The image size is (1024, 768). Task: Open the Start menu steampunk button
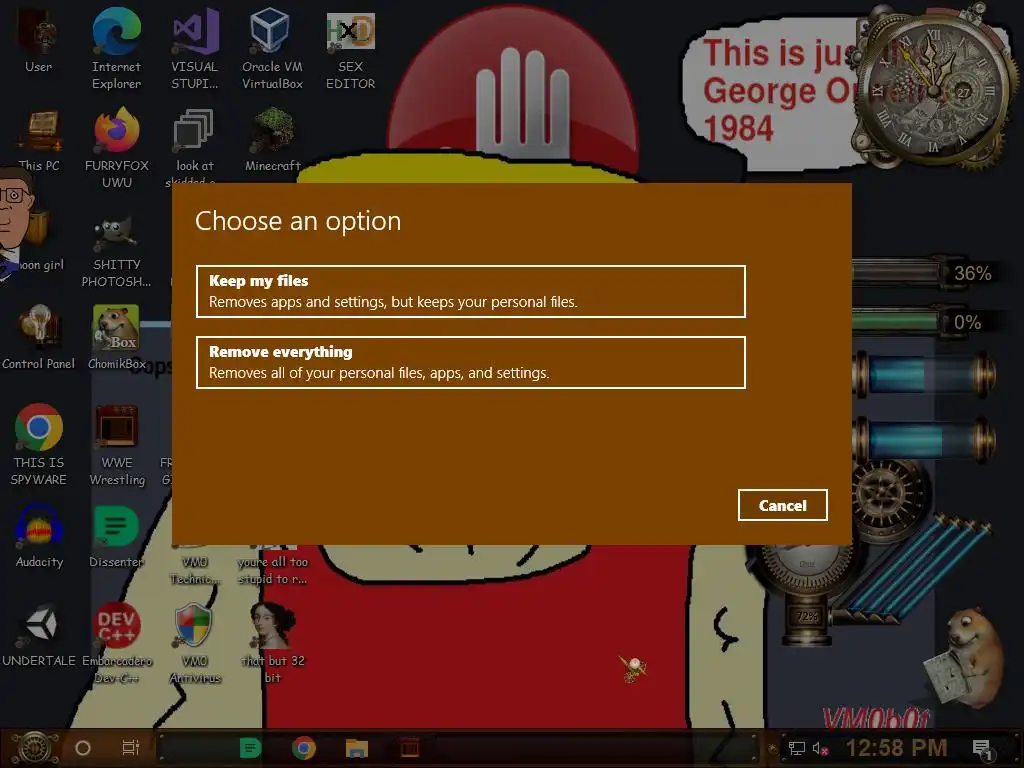(x=35, y=748)
